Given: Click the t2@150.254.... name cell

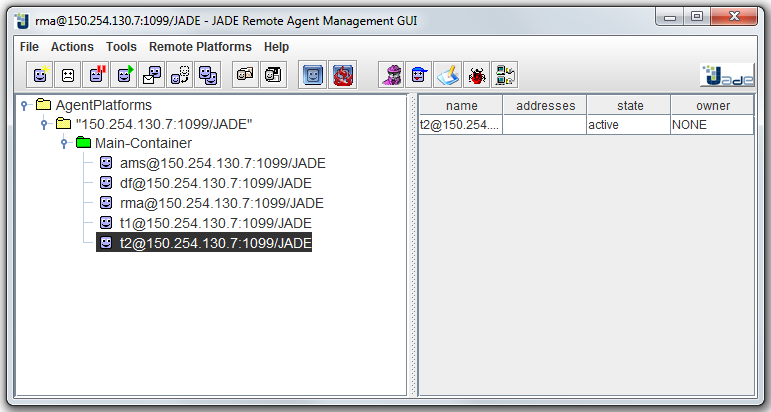Looking at the screenshot, I should pyautogui.click(x=461, y=125).
